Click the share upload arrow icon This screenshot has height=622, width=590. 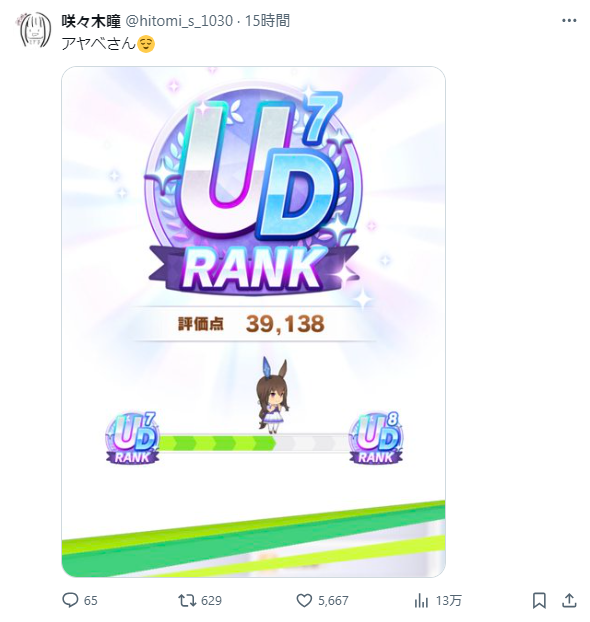coord(569,600)
